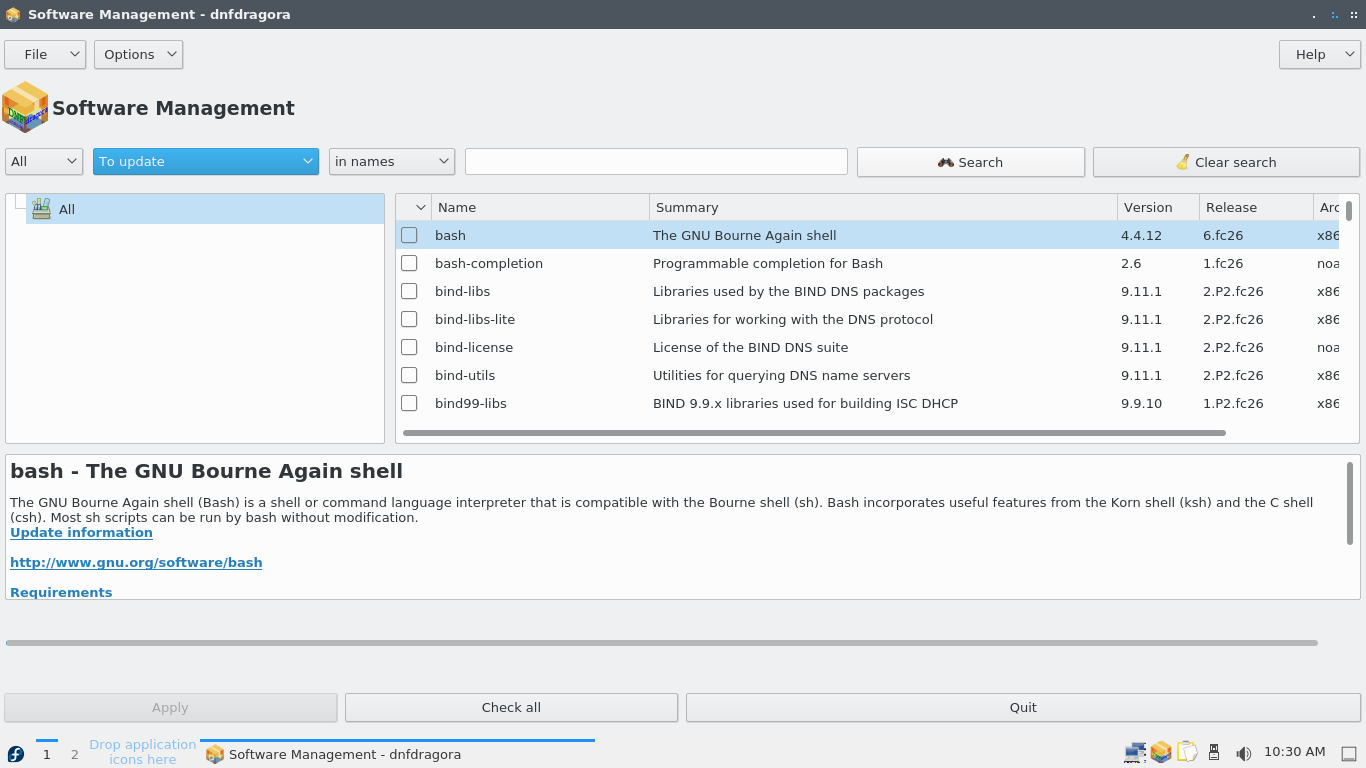Sort packages by the Version column header

point(1158,207)
